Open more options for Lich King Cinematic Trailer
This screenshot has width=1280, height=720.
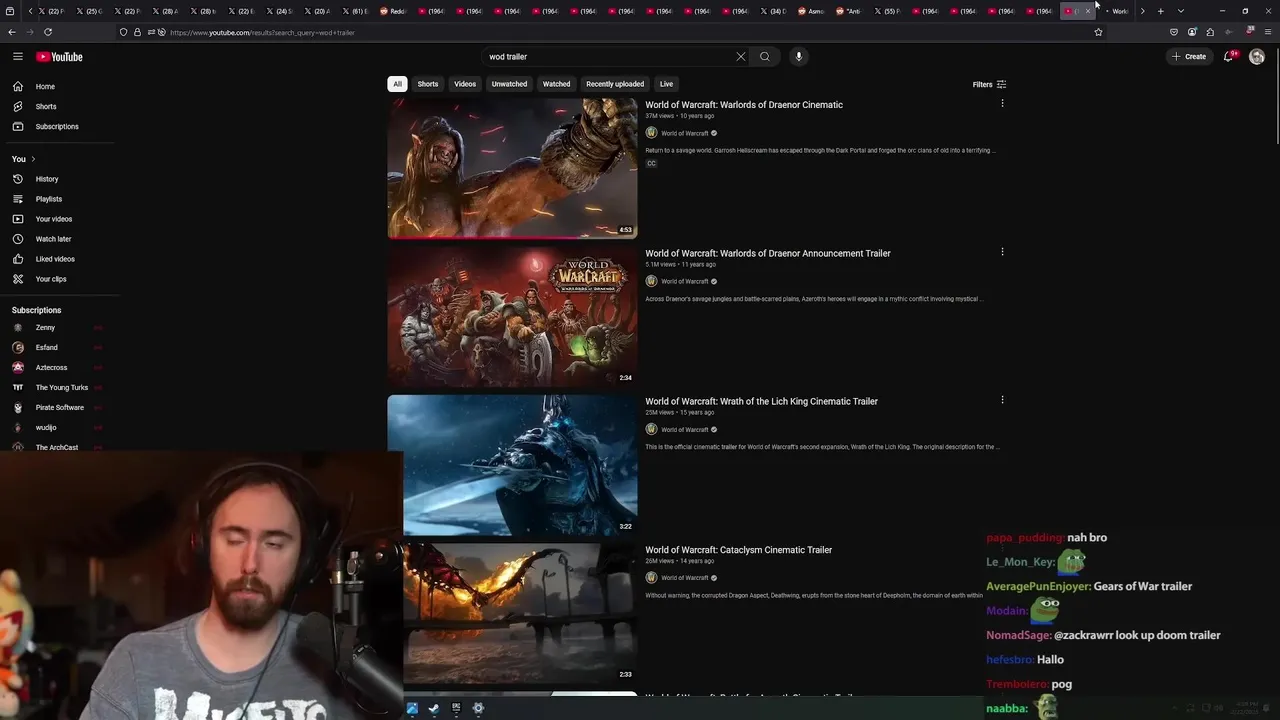[x=1002, y=400]
